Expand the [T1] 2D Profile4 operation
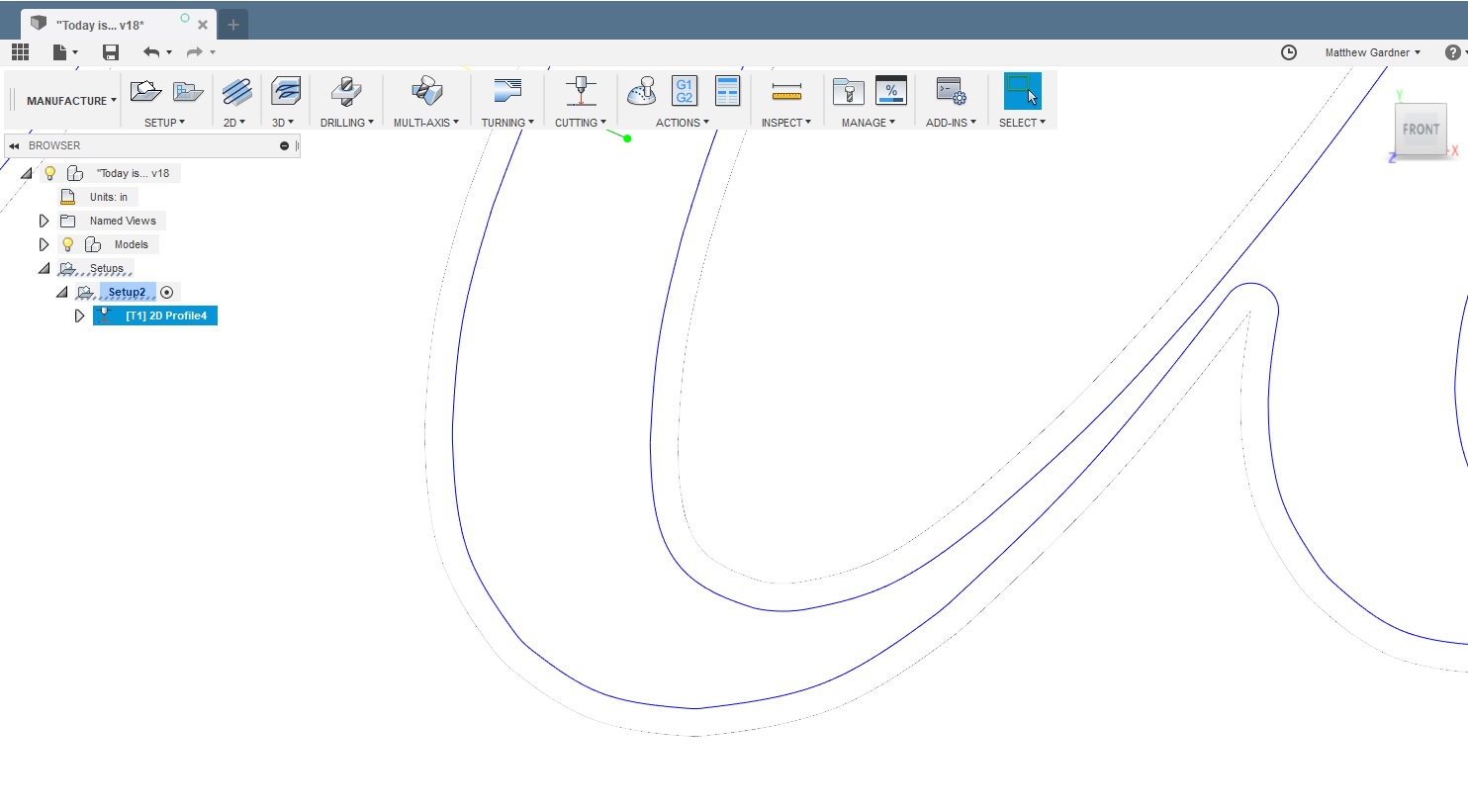The image size is (1468, 812). point(80,316)
